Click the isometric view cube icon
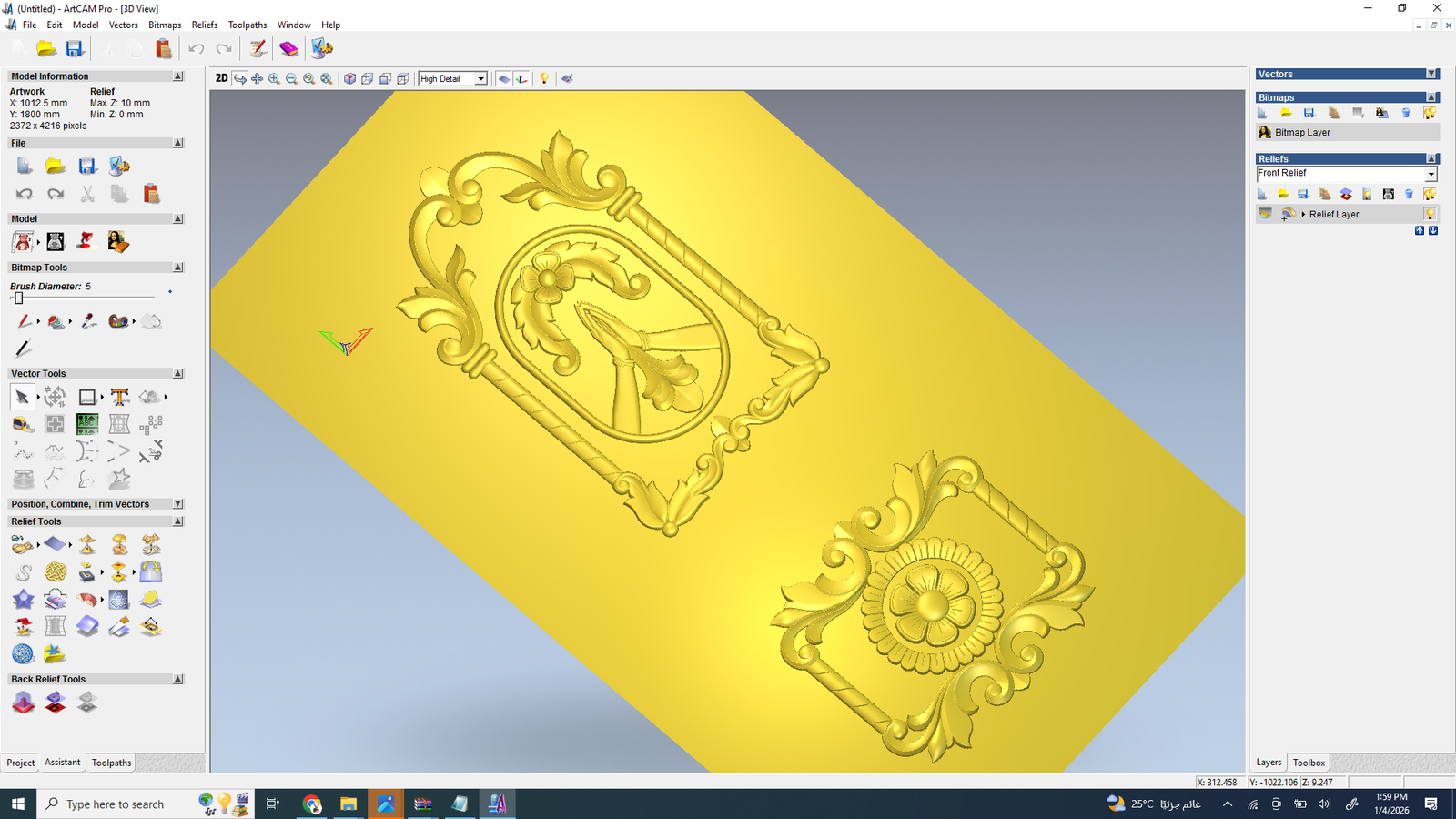 pos(349,79)
